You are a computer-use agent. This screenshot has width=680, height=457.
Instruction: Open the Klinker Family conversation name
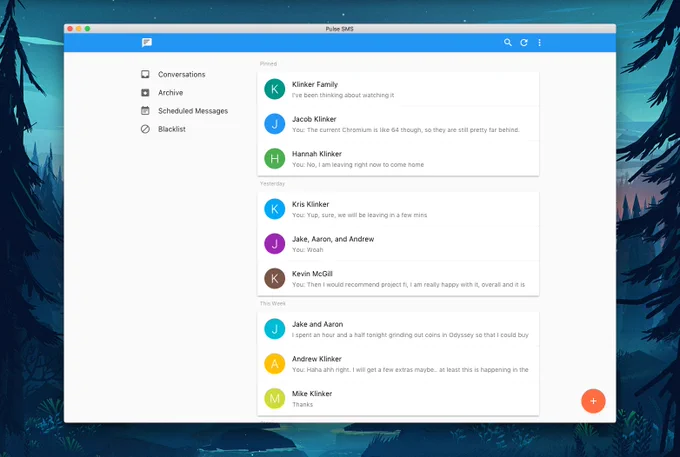click(x=315, y=84)
